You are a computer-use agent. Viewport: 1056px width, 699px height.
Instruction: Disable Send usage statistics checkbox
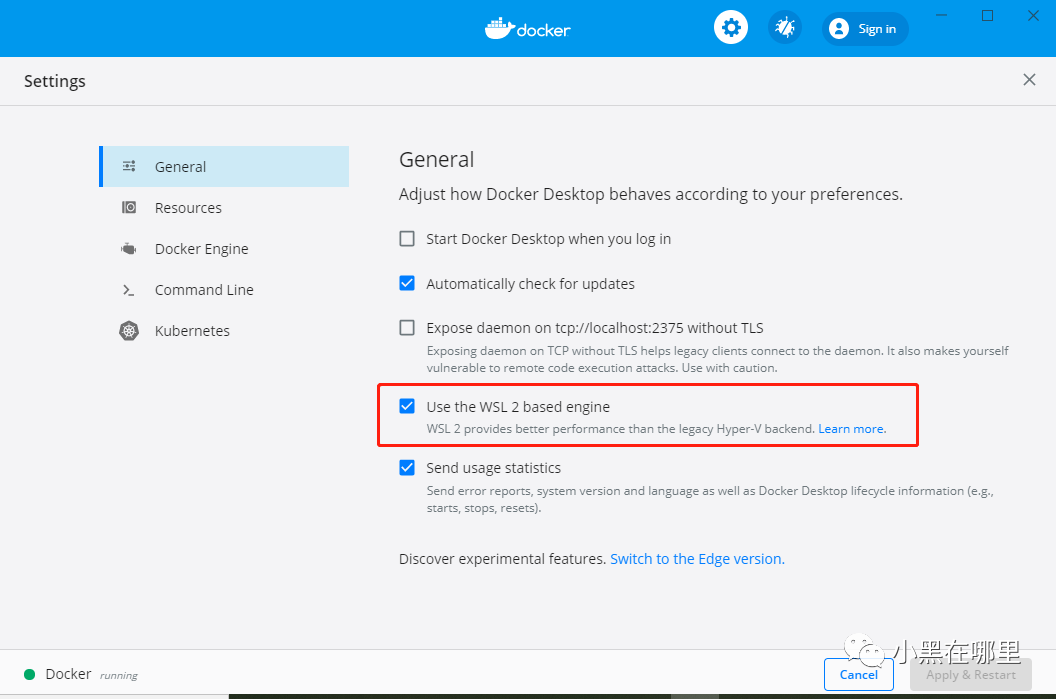[x=407, y=467]
